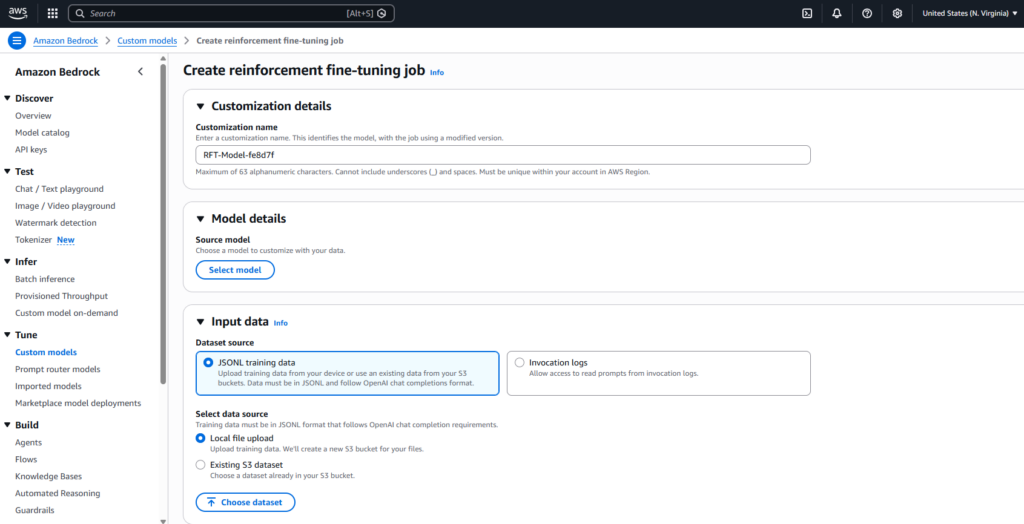This screenshot has height=524, width=1024.
Task: Click the sidebar vertical scrollbar
Action: (163, 220)
